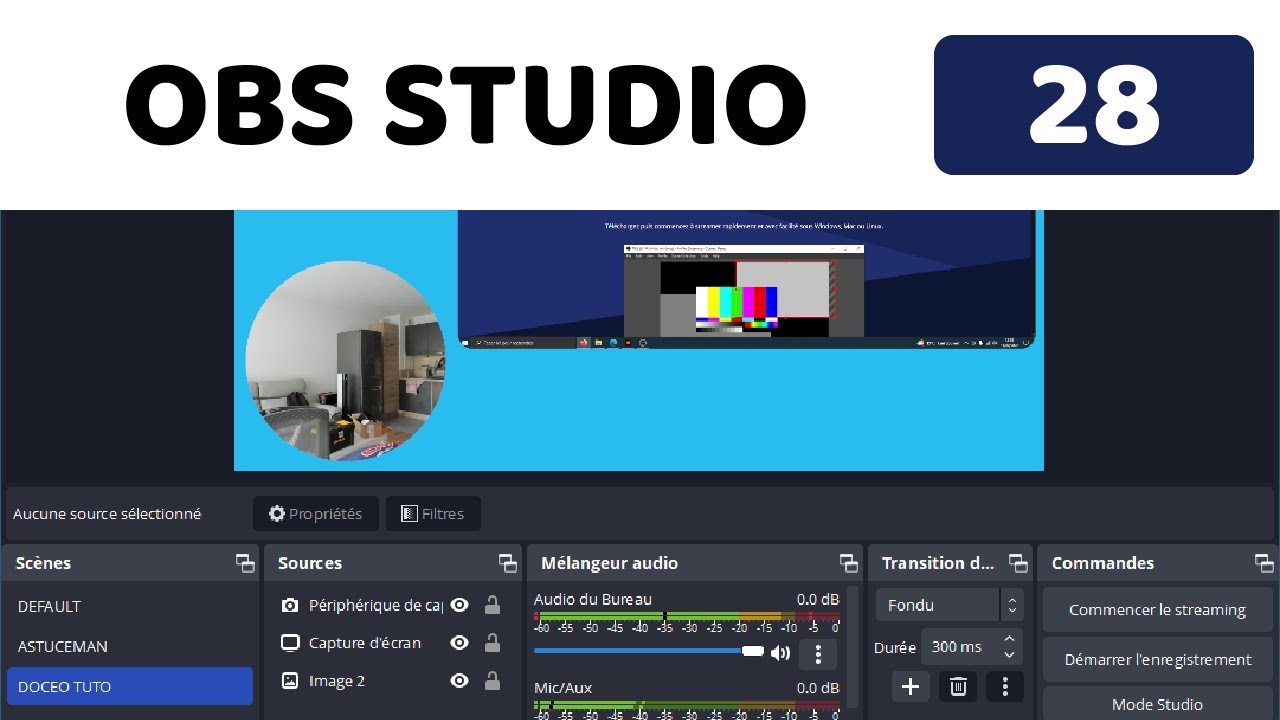Click Commencer le streaming
This screenshot has width=1280, height=720.
point(1157,610)
